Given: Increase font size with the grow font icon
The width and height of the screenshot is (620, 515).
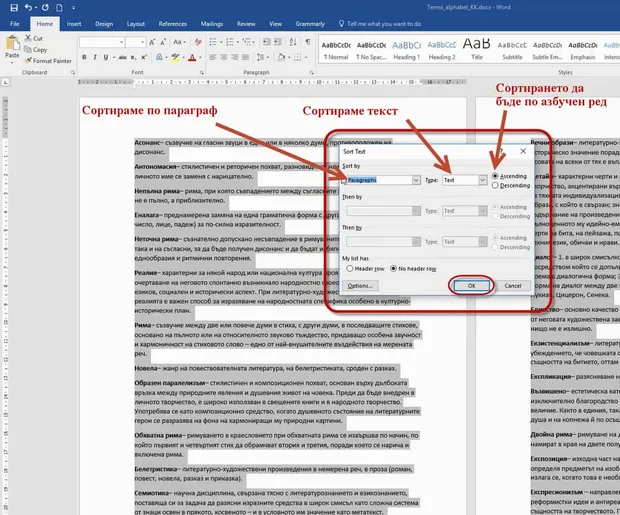Looking at the screenshot, I should 152,42.
